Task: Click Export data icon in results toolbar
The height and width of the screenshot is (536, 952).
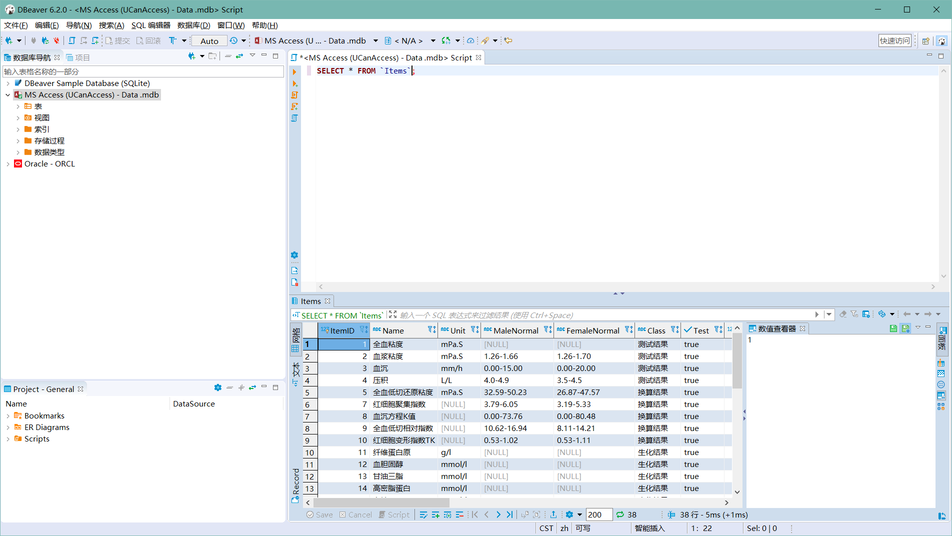Action: (x=553, y=515)
